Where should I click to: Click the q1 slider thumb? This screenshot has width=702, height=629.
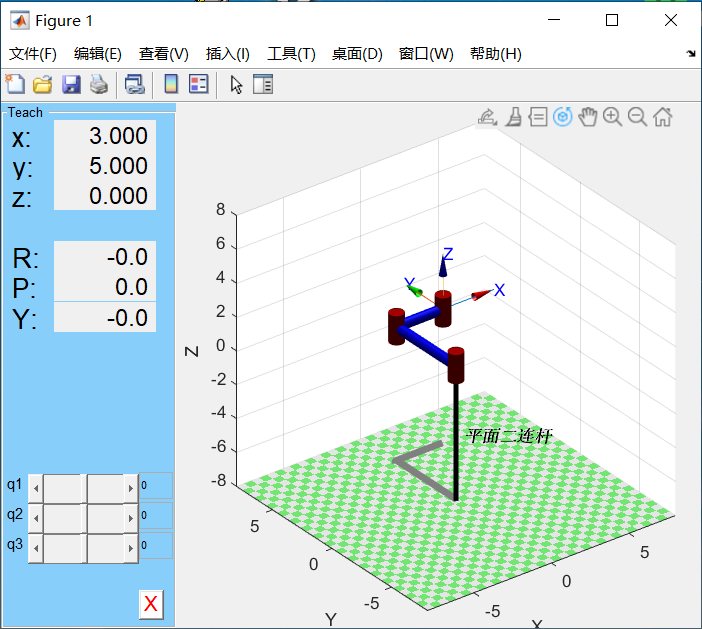[86, 488]
